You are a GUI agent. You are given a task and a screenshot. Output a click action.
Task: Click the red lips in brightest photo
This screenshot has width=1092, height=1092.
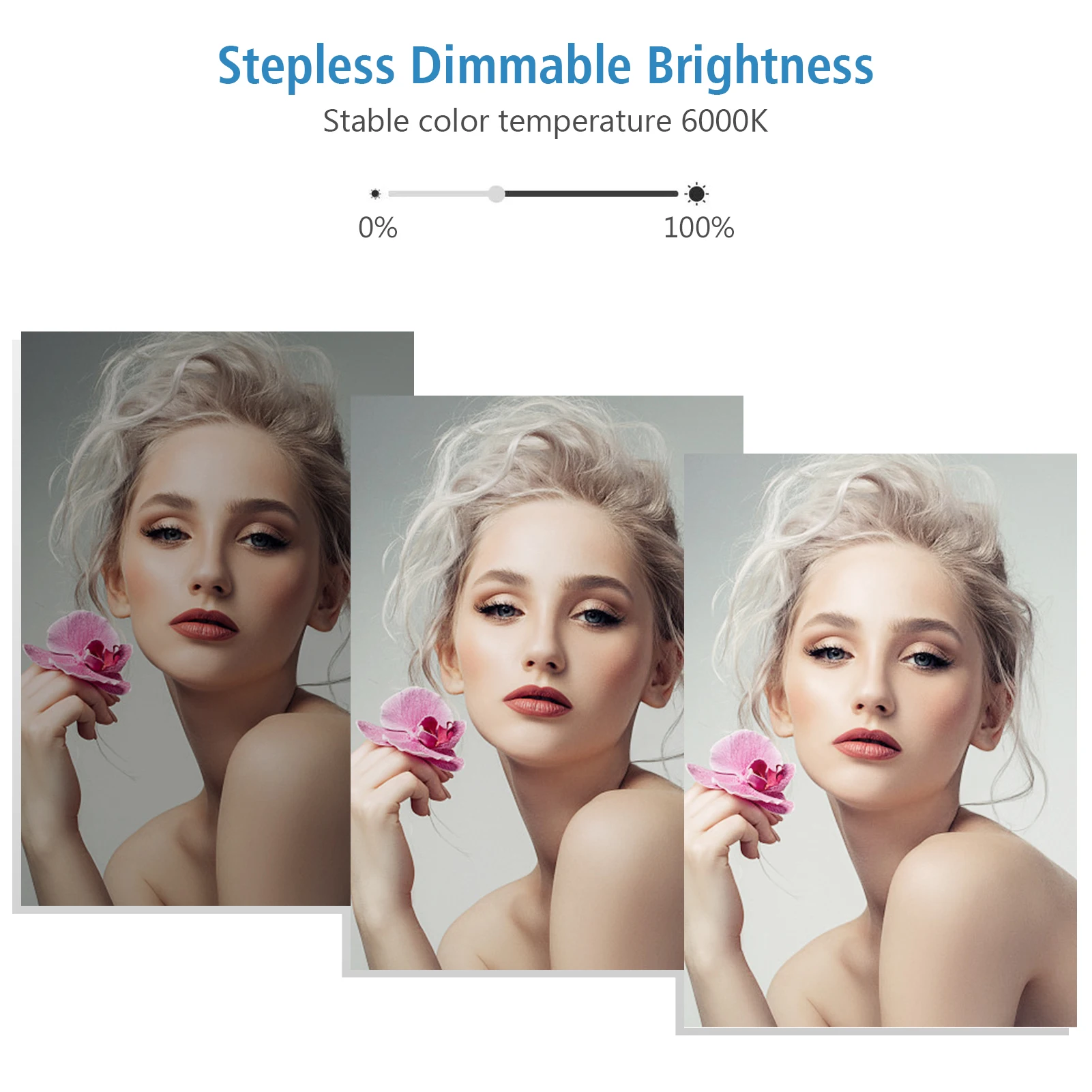867,744
